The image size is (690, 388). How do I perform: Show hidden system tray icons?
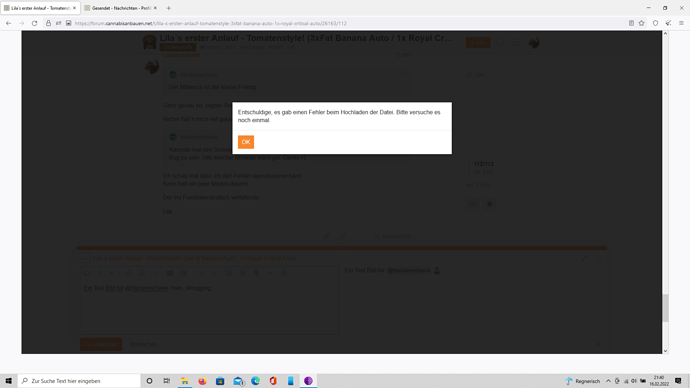pyautogui.click(x=608, y=381)
